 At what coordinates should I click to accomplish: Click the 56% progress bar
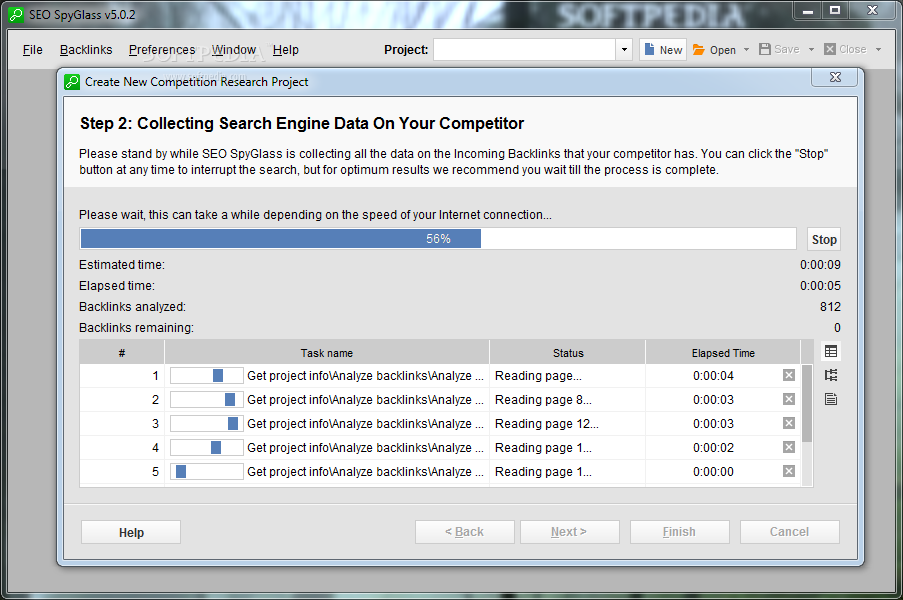tap(438, 239)
